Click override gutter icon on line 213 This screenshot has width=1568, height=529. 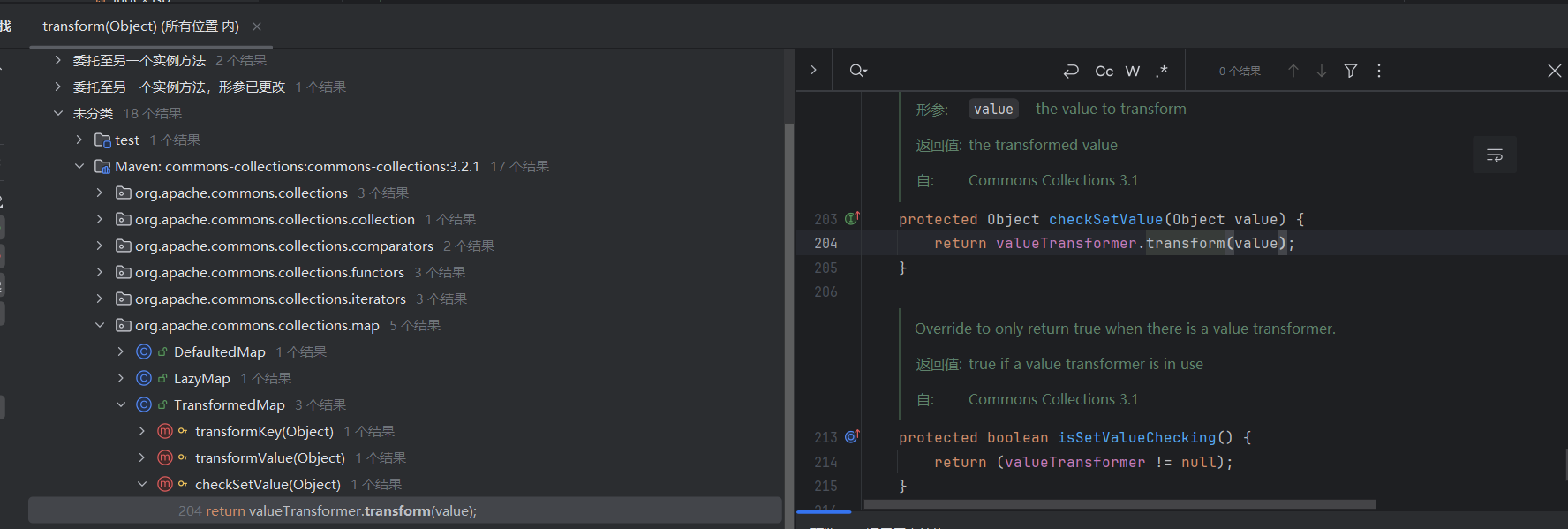point(852,436)
